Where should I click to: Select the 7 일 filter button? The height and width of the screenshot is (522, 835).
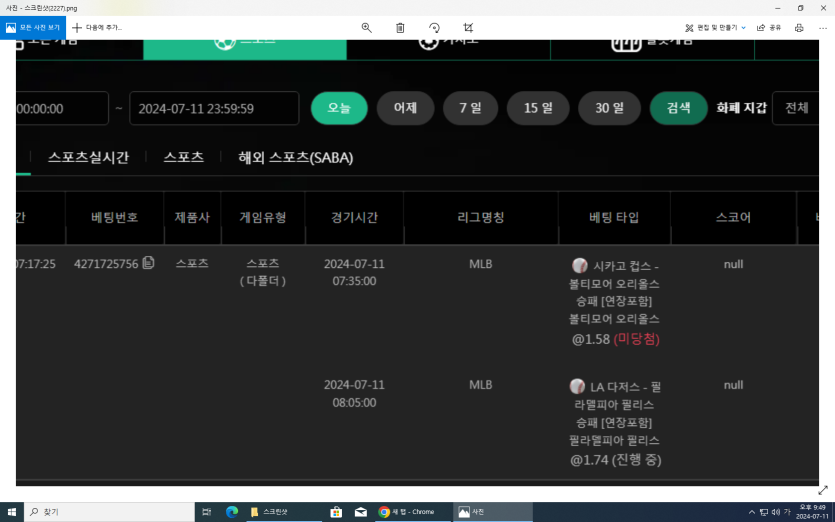coord(470,108)
